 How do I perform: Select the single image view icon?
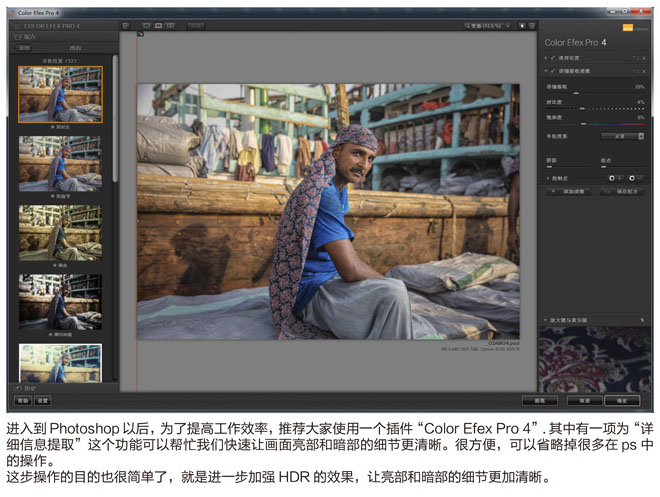point(146,26)
